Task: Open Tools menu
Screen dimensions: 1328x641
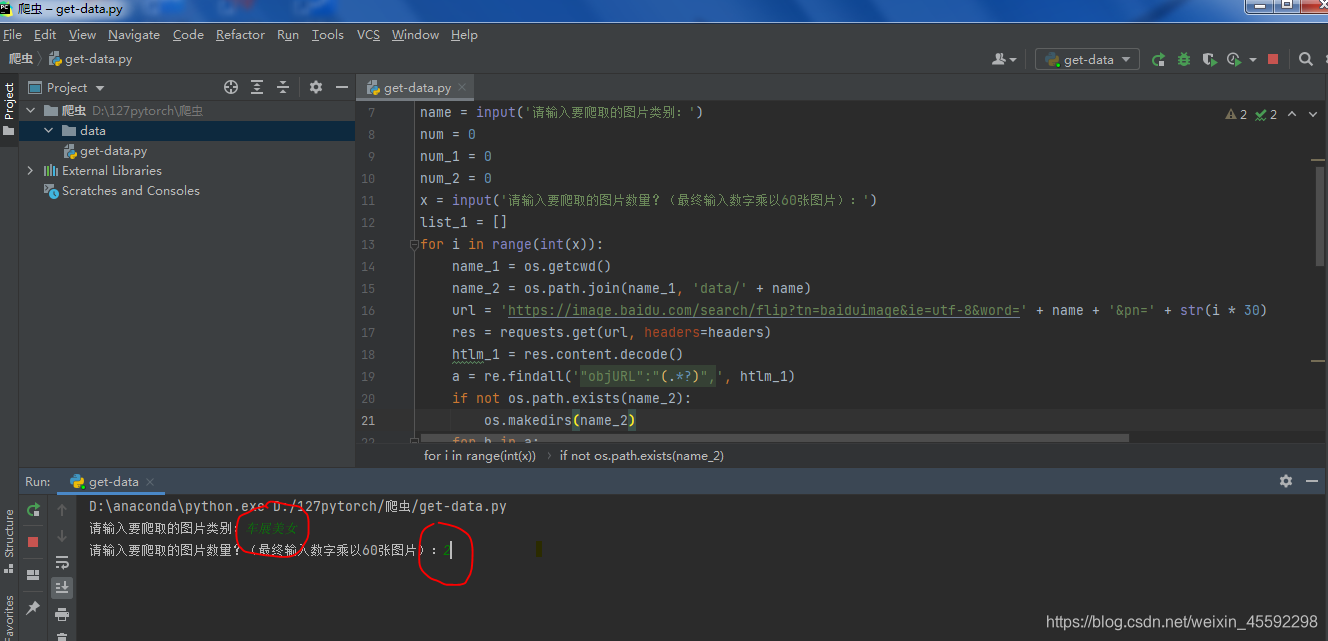Action: tap(327, 35)
